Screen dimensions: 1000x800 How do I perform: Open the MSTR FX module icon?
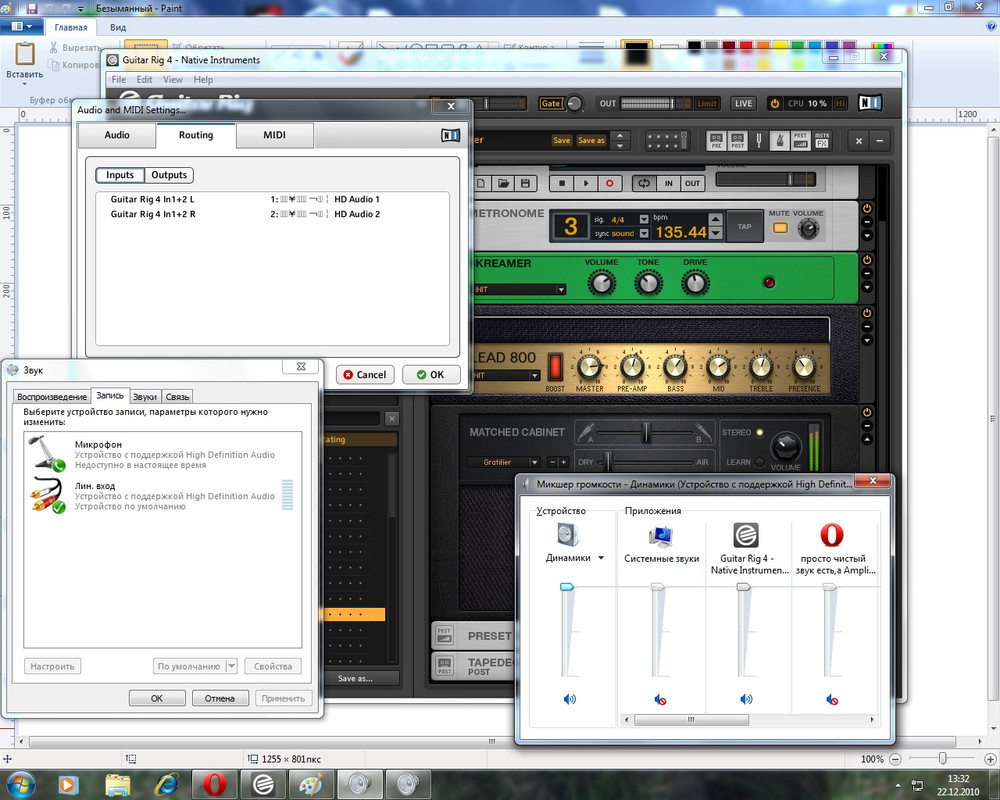(x=822, y=140)
